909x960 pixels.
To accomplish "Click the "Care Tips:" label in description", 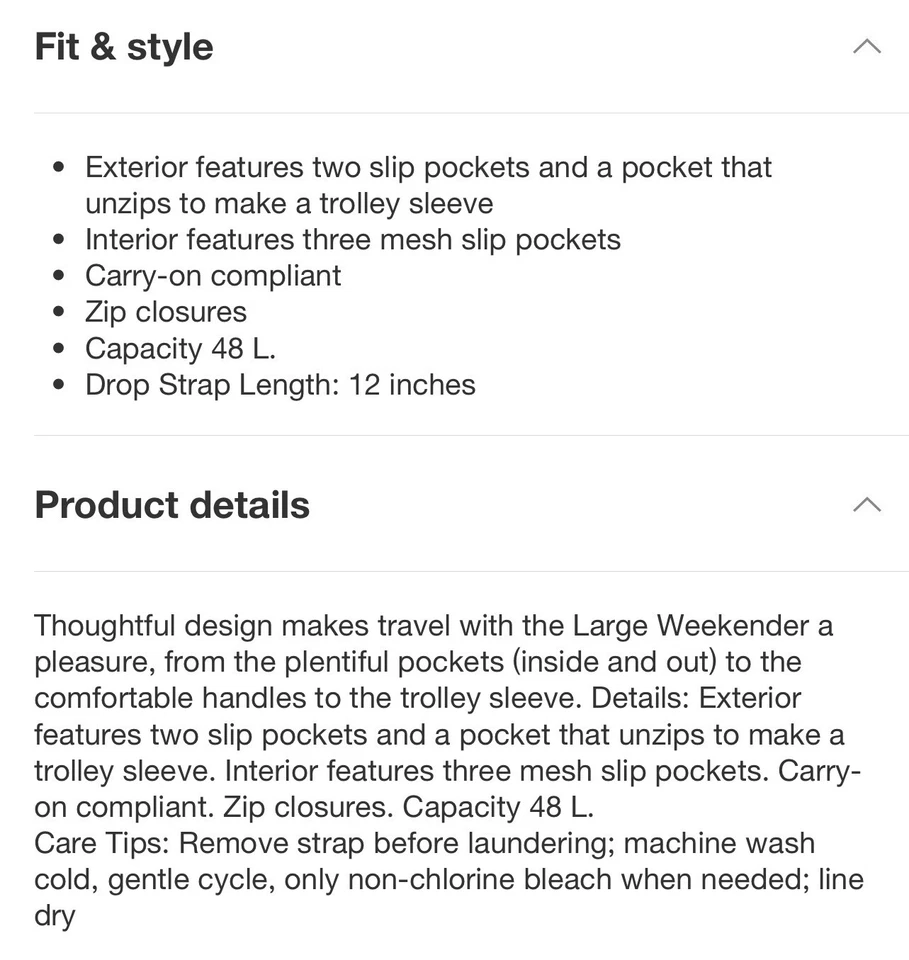I will pyautogui.click(x=104, y=843).
